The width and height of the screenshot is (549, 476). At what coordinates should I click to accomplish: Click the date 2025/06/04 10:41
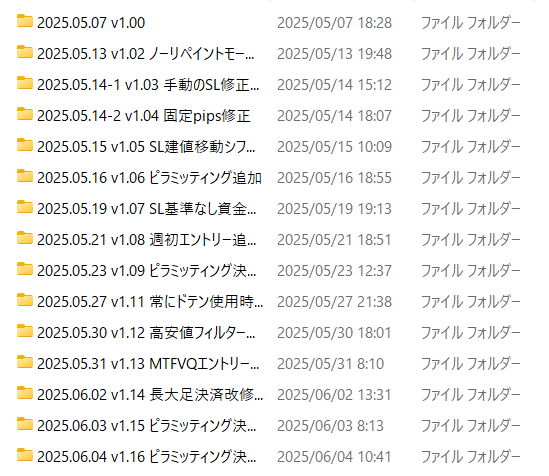[334, 457]
